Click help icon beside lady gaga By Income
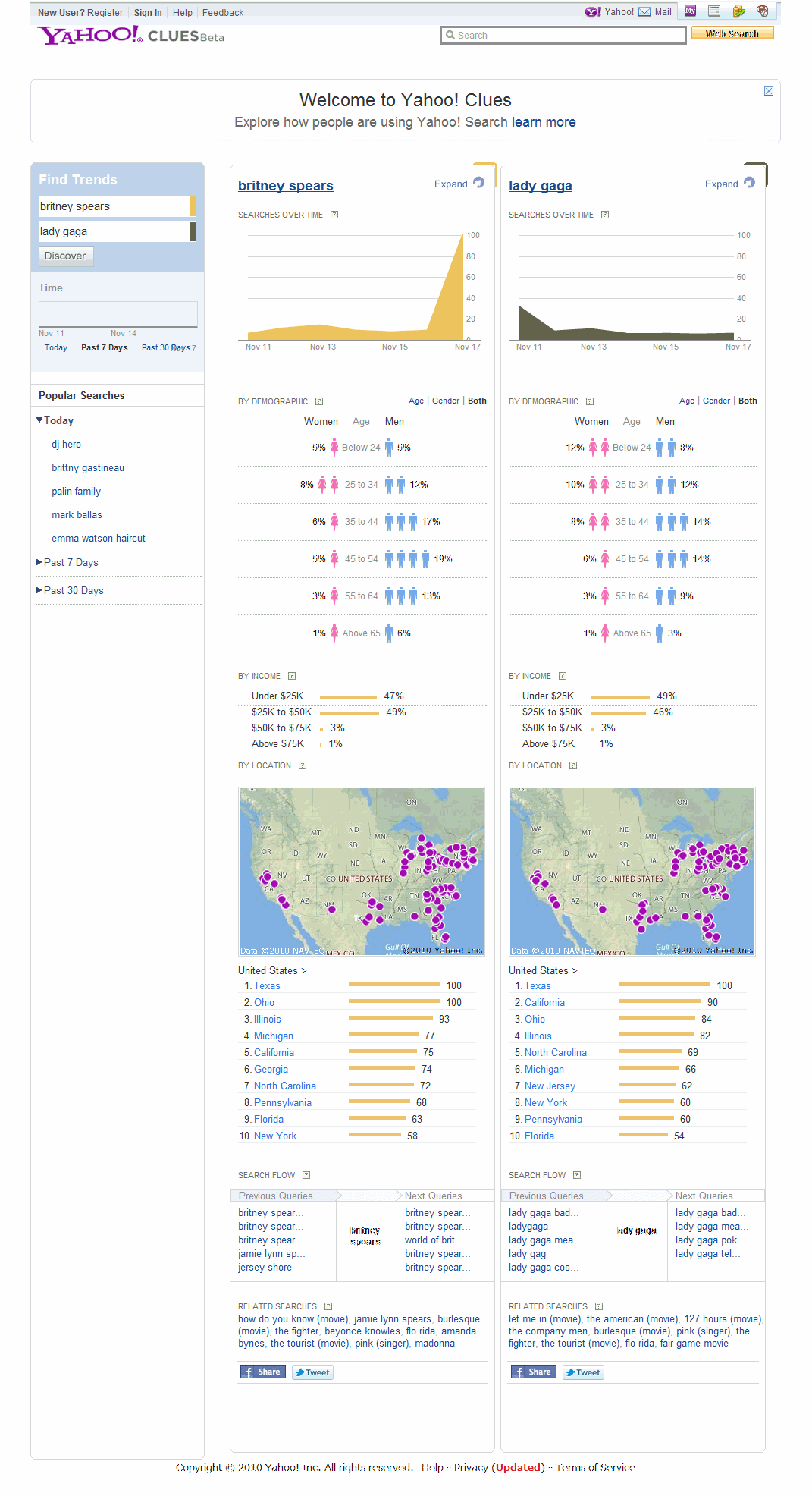 [x=563, y=676]
